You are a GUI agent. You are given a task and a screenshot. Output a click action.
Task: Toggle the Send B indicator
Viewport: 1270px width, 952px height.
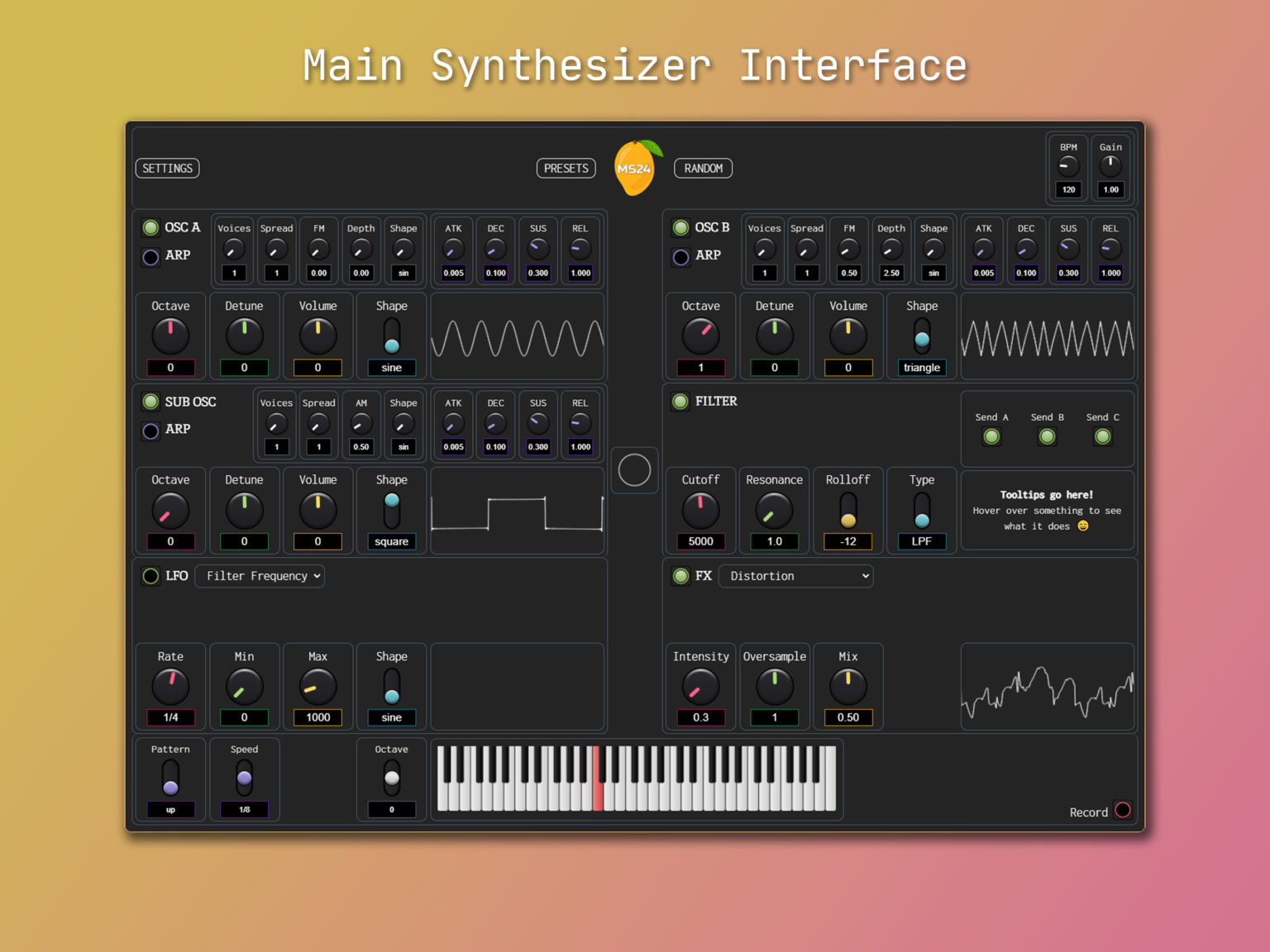(1047, 437)
